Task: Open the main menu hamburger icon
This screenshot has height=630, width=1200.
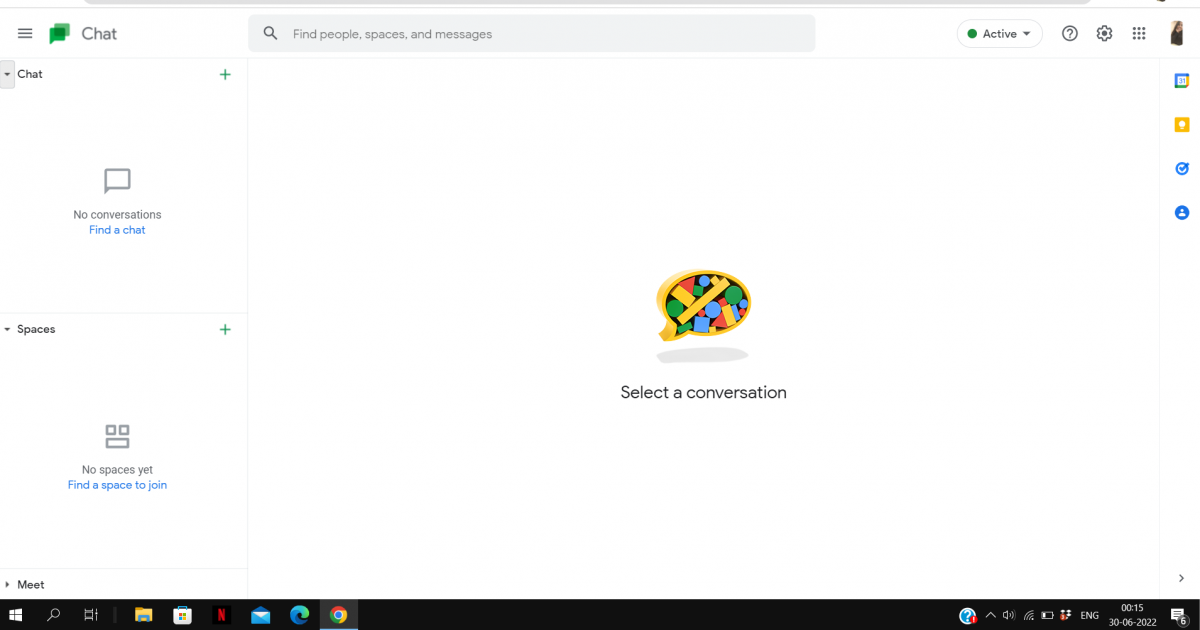Action: pyautogui.click(x=25, y=33)
